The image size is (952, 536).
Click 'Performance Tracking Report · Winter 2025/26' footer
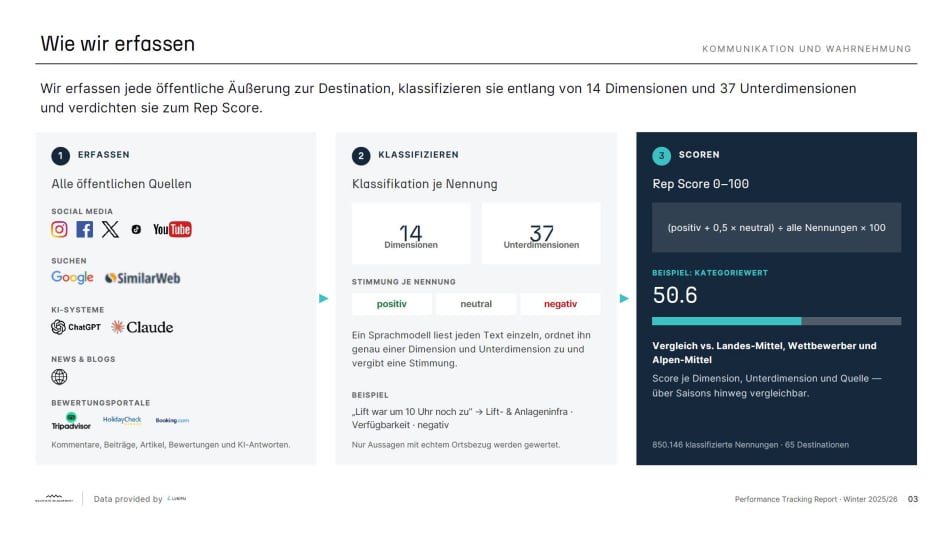click(x=816, y=499)
